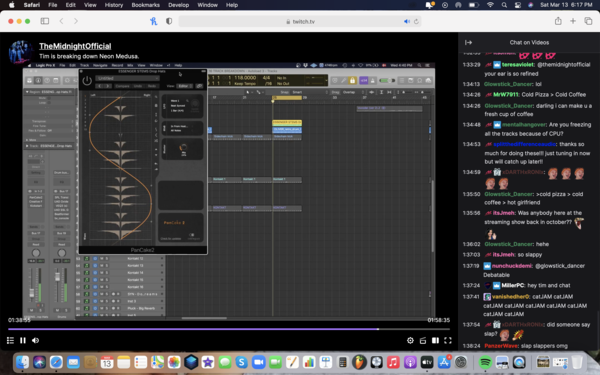
Task: Open the Safari share sheet icon
Action: tap(558, 21)
